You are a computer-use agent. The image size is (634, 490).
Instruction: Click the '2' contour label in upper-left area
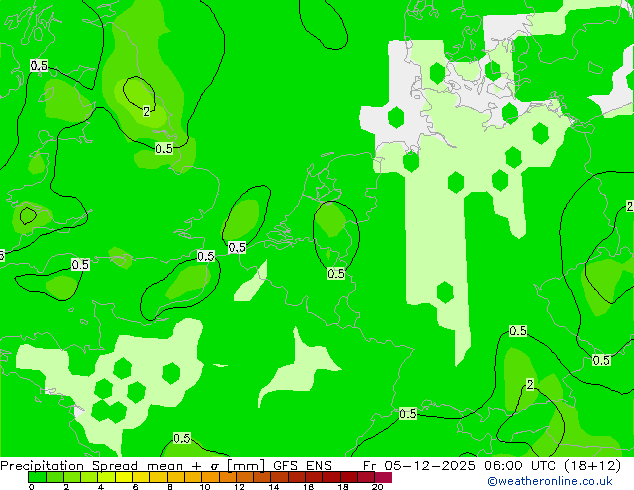coord(146,111)
